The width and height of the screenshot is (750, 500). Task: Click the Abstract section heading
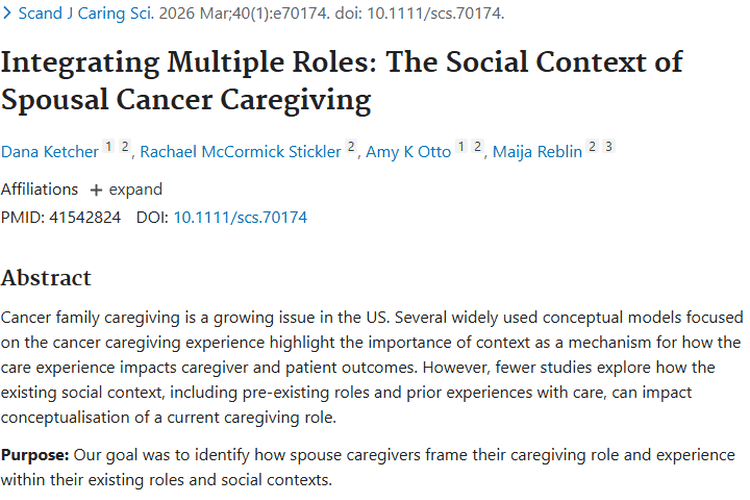click(x=46, y=278)
